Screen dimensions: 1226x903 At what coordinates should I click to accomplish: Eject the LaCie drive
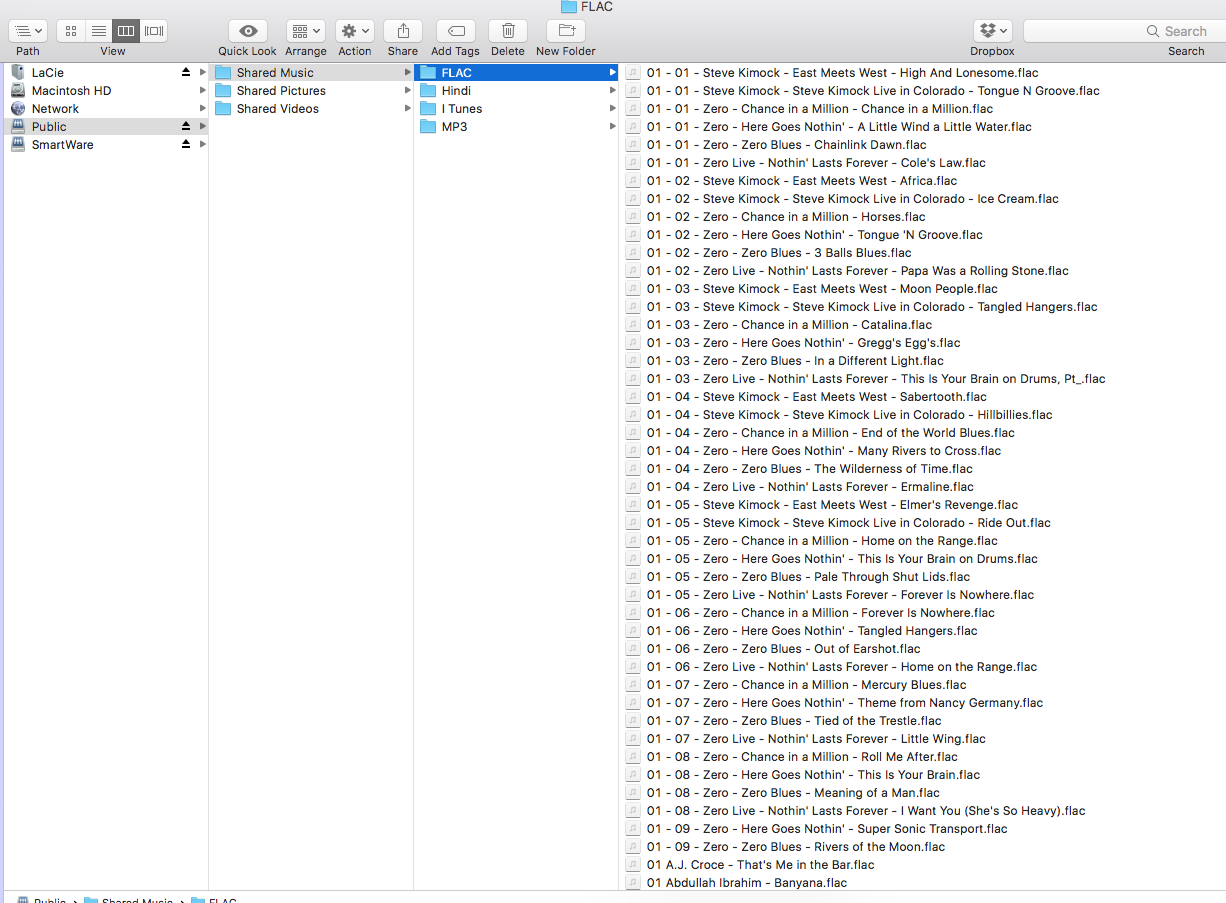185,72
